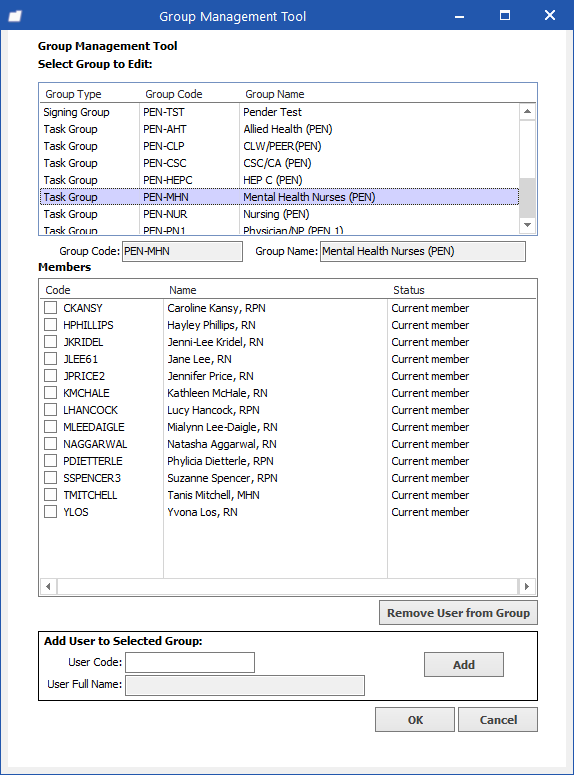Select the Allied Health (PEN) group
The image size is (574, 775).
click(x=279, y=129)
